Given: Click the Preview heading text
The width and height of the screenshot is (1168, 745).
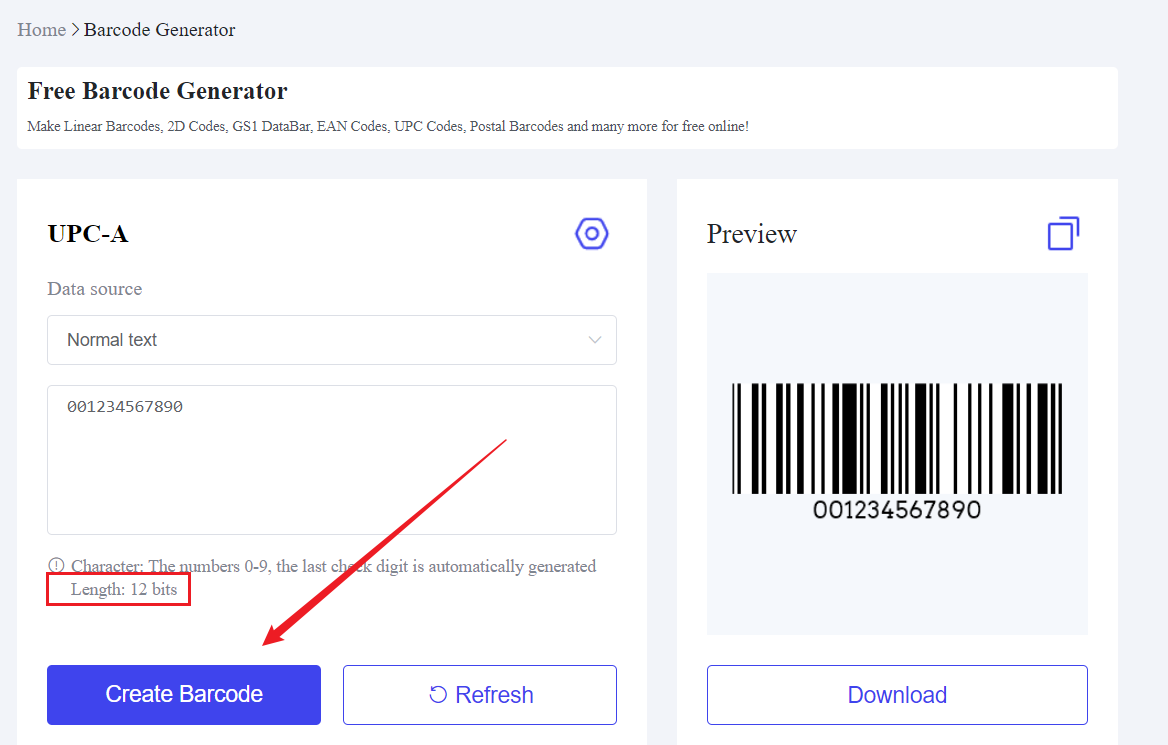Looking at the screenshot, I should tap(752, 234).
